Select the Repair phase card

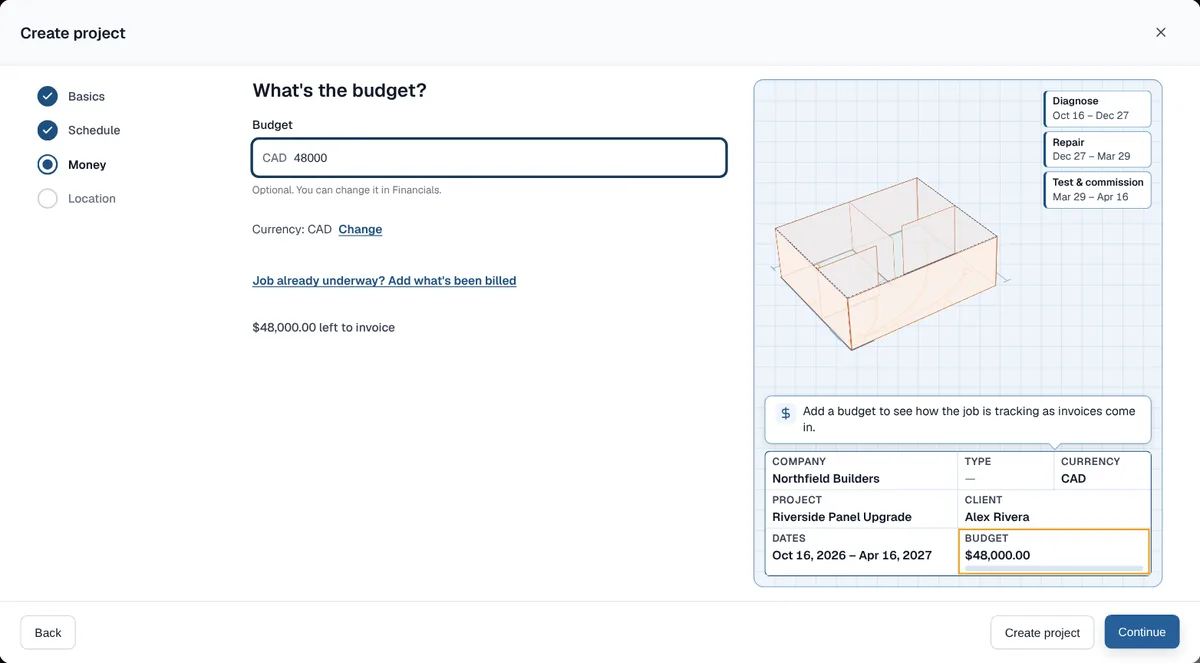1097,149
